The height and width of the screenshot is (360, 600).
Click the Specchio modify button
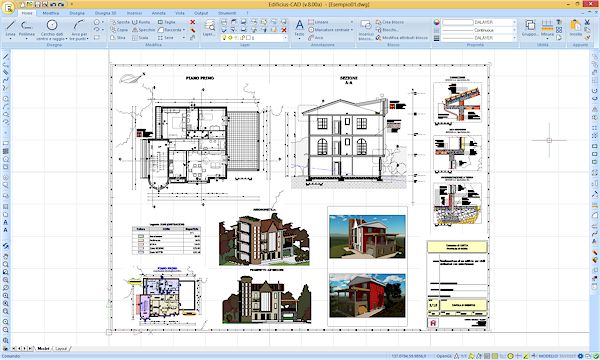coord(143,30)
